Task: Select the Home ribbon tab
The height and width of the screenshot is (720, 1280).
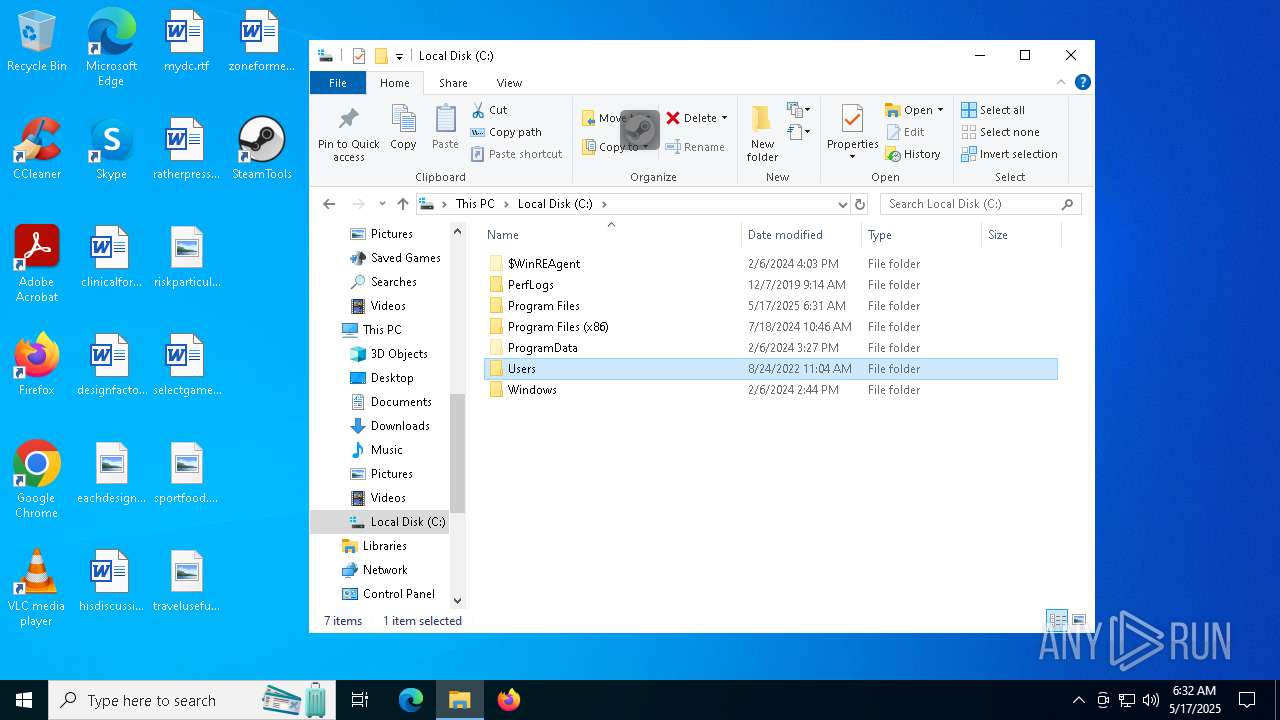Action: point(395,83)
